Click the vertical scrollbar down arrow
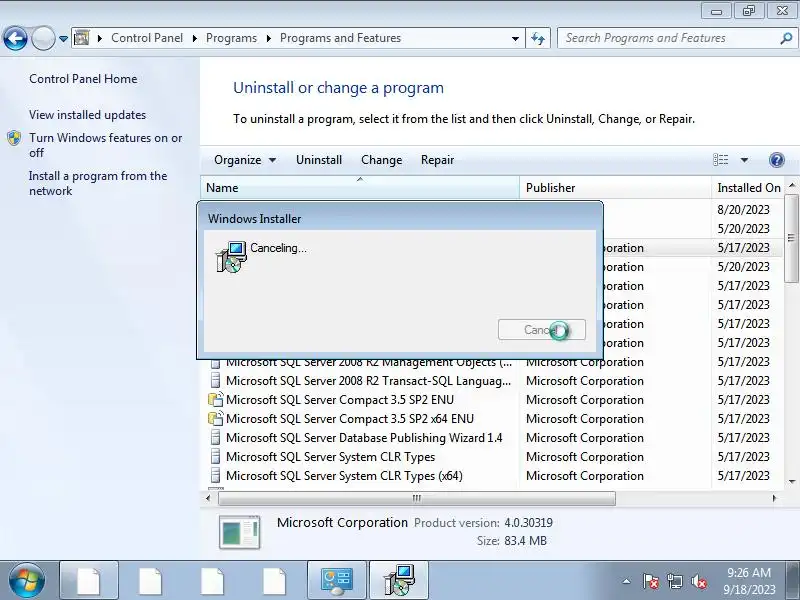The width and height of the screenshot is (800, 600). [791, 481]
